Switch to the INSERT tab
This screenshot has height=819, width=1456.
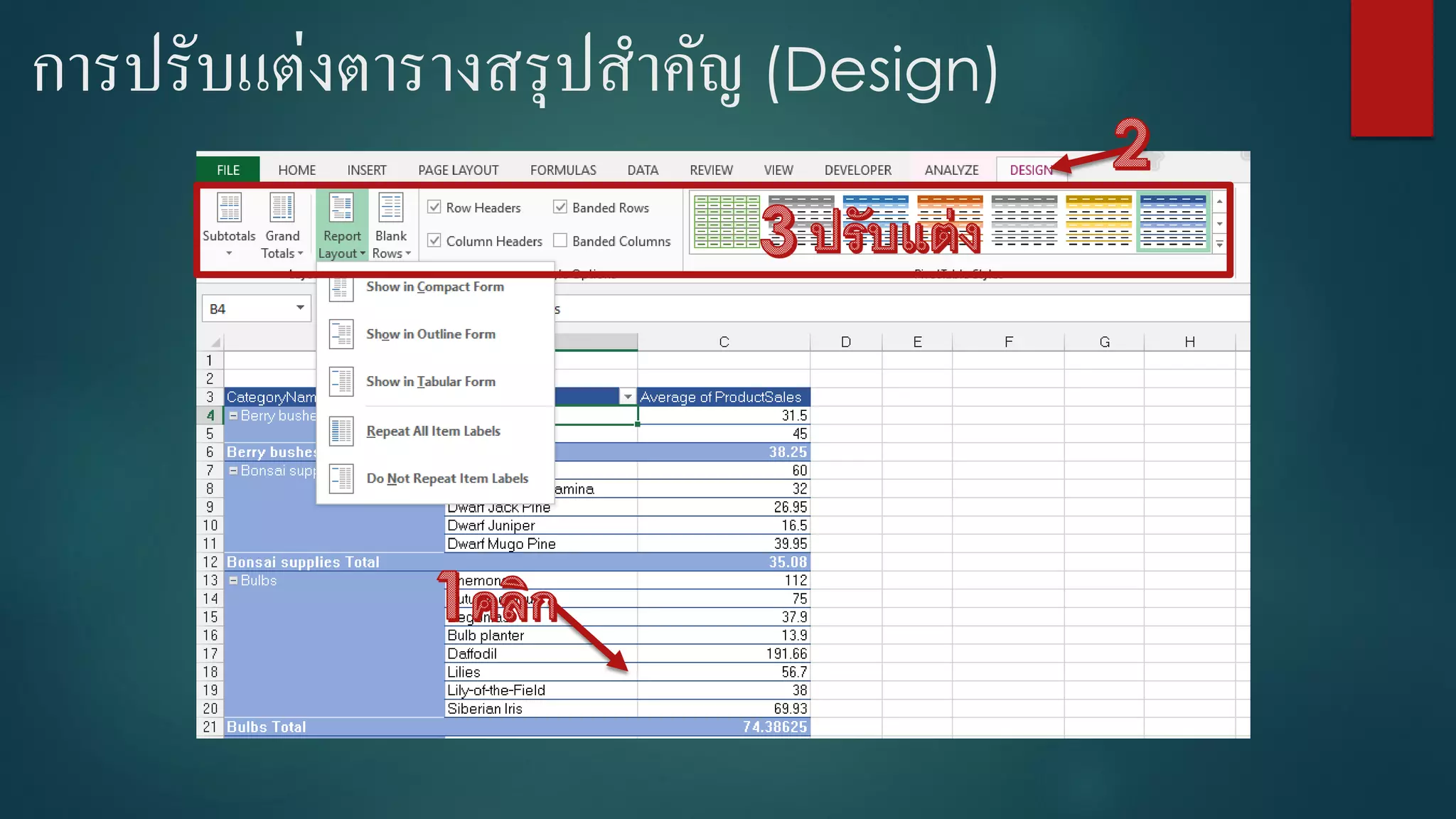367,170
